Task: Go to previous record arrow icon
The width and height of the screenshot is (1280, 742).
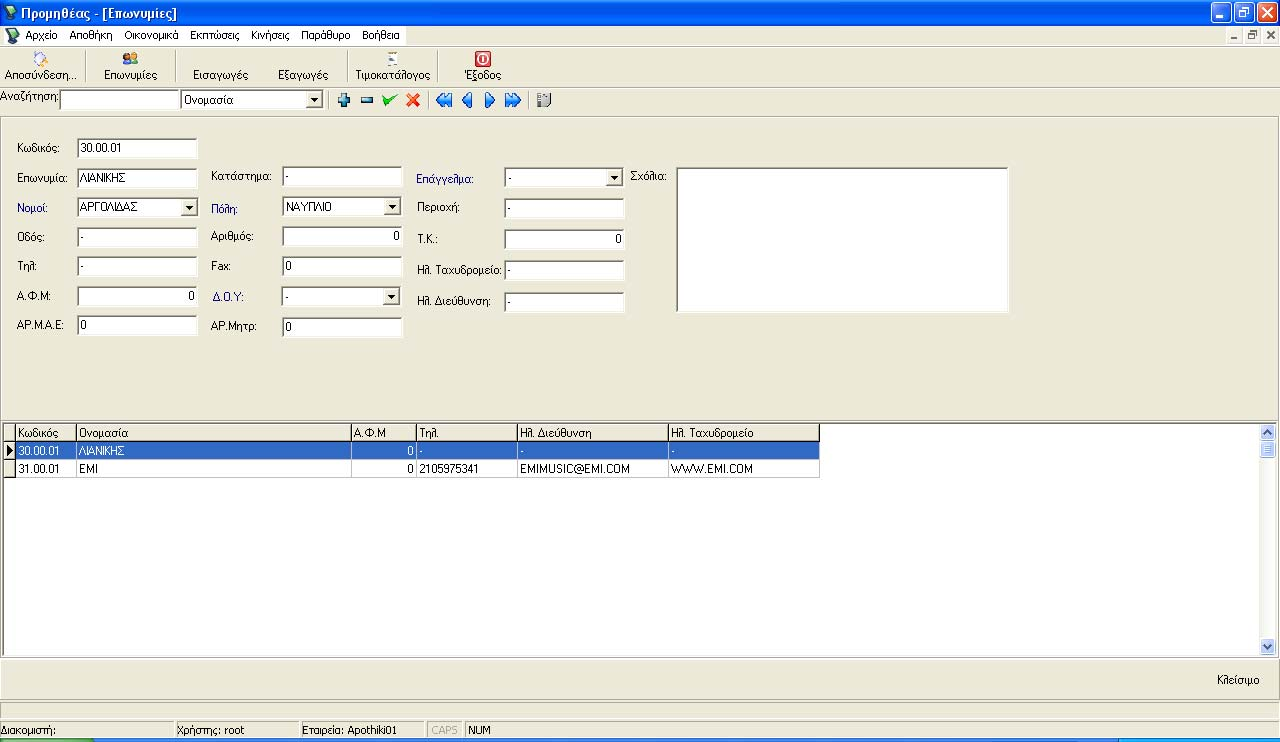Action: click(x=467, y=100)
